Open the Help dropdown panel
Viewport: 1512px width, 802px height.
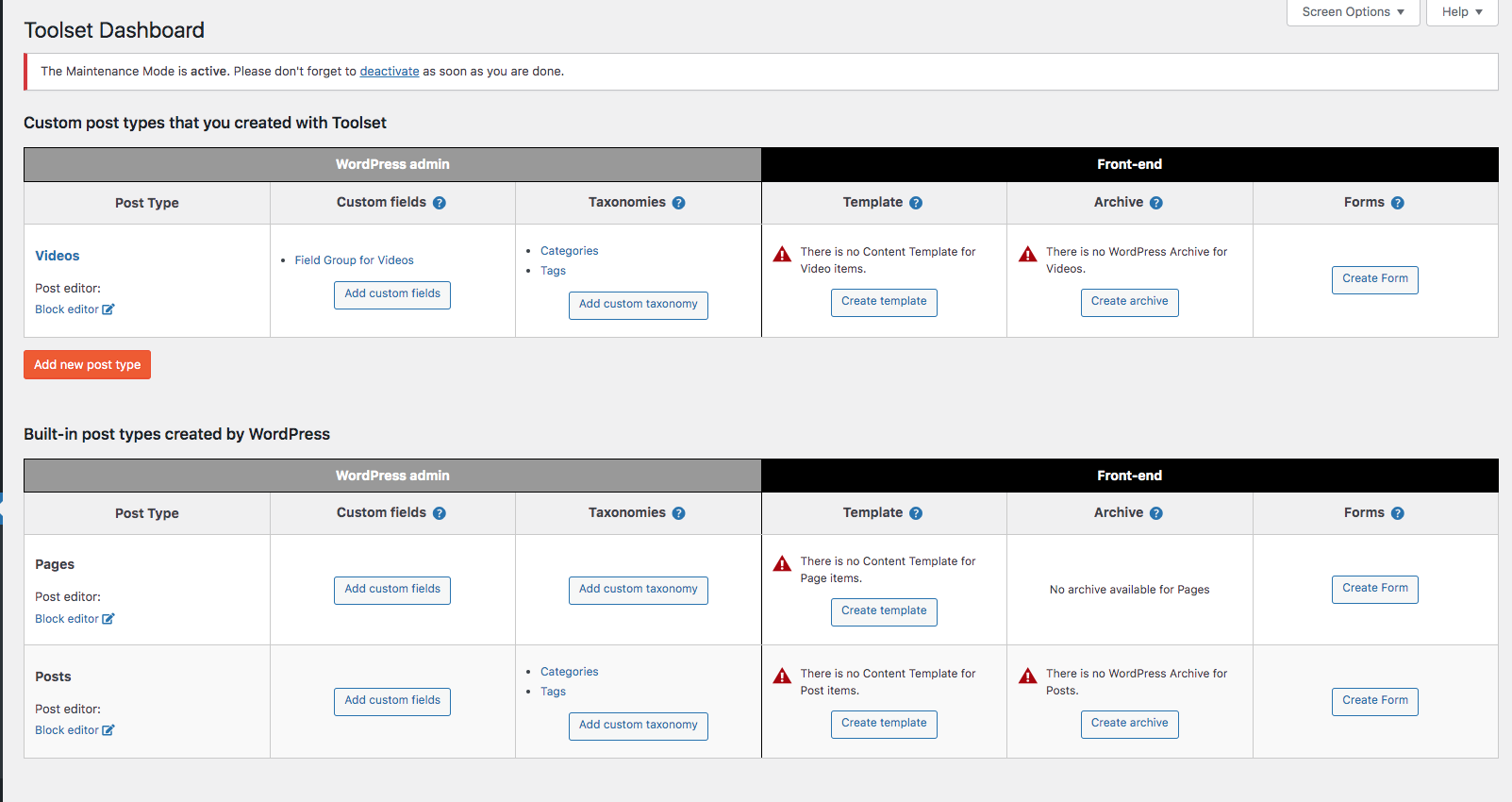1461,12
